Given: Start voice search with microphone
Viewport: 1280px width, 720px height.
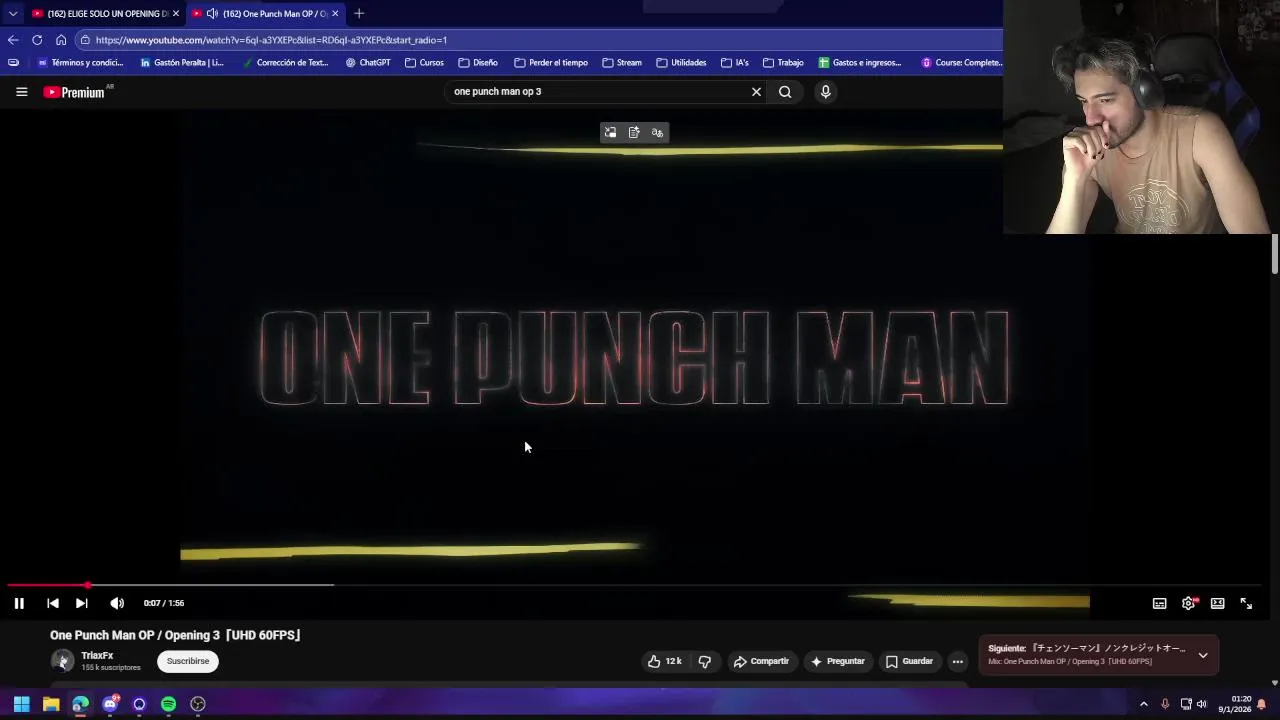Looking at the screenshot, I should click(x=825, y=92).
